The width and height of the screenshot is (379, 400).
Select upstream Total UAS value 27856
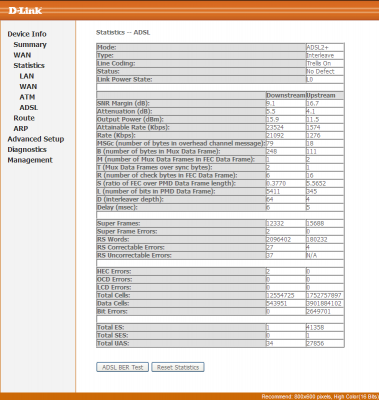point(315,344)
